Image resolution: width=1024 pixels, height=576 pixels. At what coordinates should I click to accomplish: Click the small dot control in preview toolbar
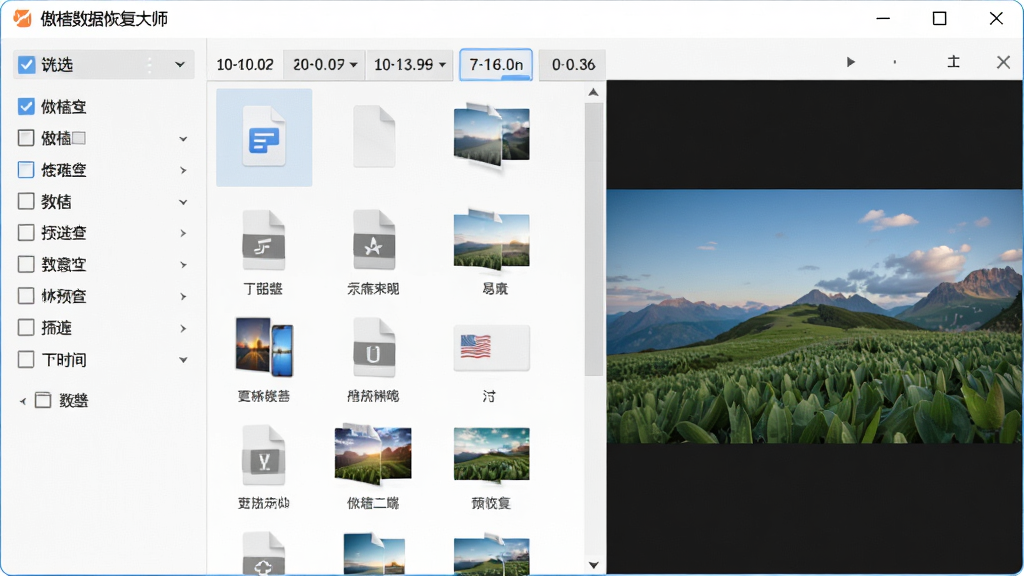(x=895, y=62)
